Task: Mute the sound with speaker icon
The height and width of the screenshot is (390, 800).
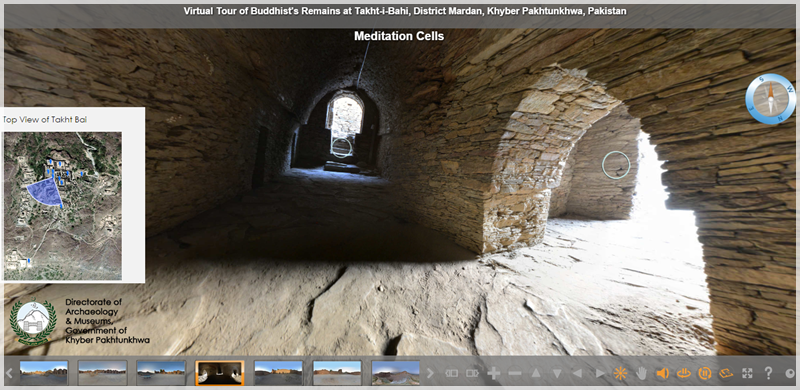Action: pos(662,373)
